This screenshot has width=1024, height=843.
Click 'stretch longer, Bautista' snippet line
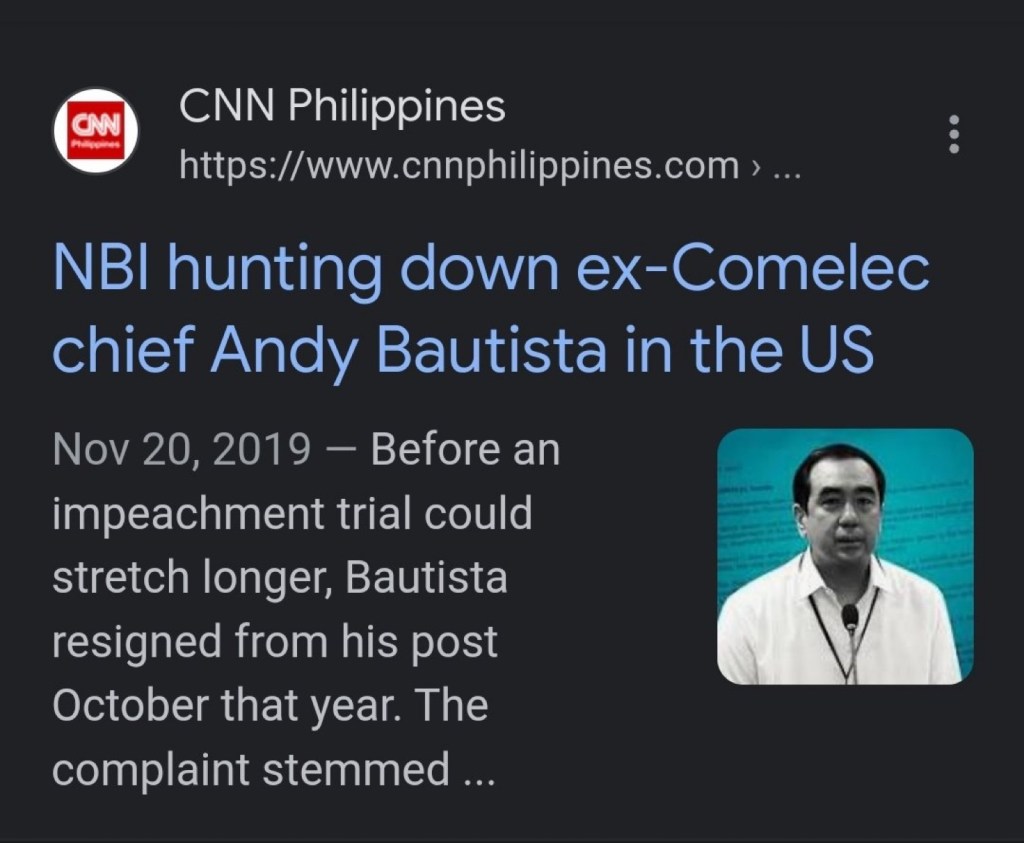279,579
